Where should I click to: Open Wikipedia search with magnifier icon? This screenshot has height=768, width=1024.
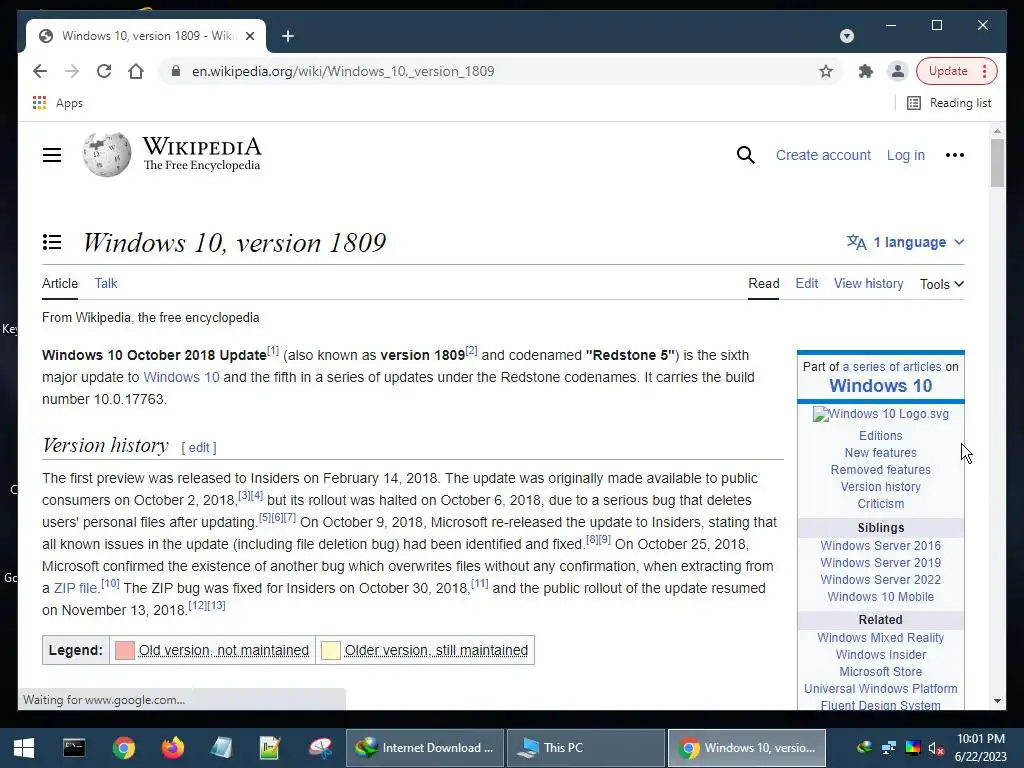[x=745, y=155]
